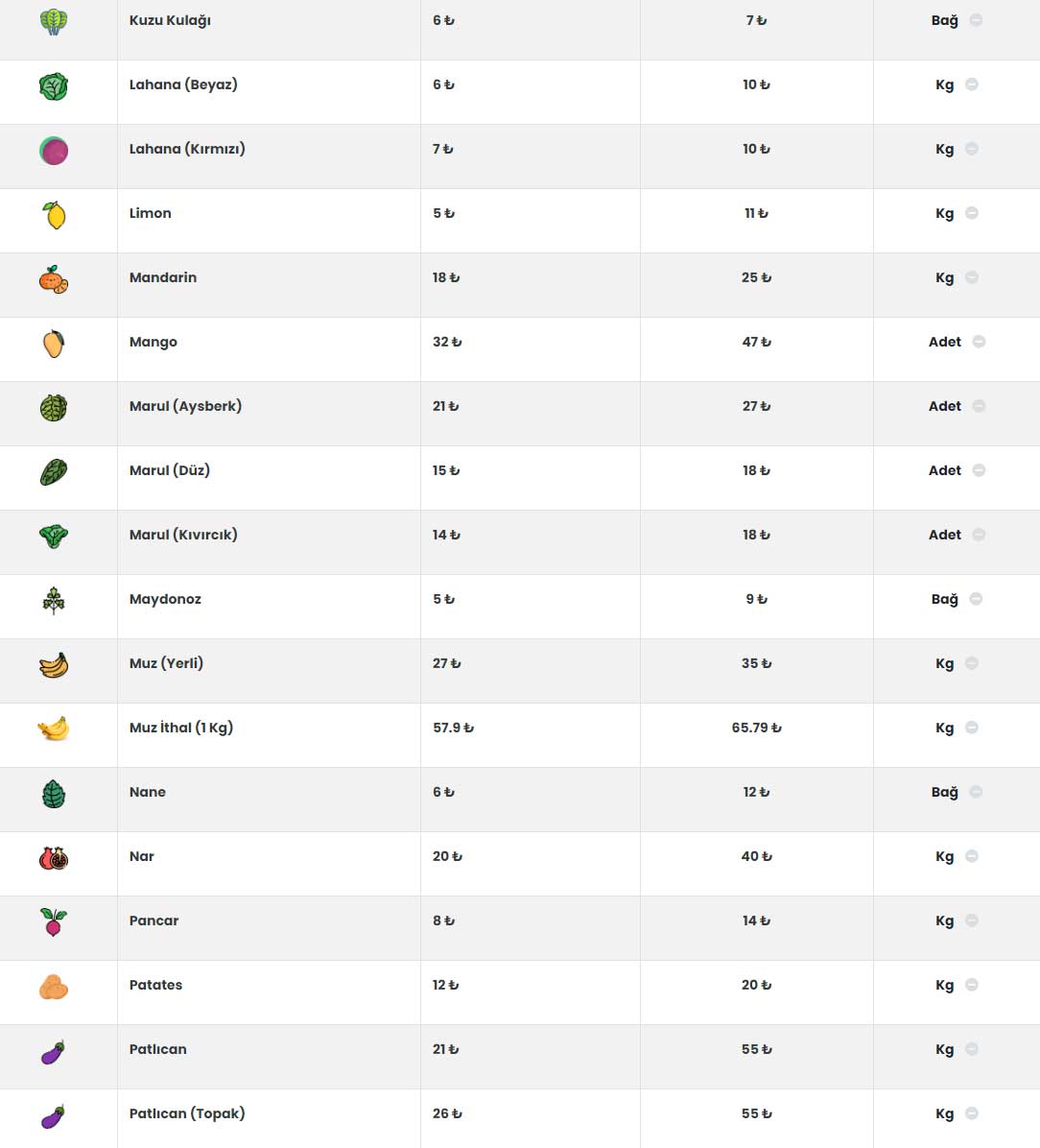The width and height of the screenshot is (1040, 1148).
Task: Click the iceberg lettuce icon
Action: pyautogui.click(x=54, y=408)
